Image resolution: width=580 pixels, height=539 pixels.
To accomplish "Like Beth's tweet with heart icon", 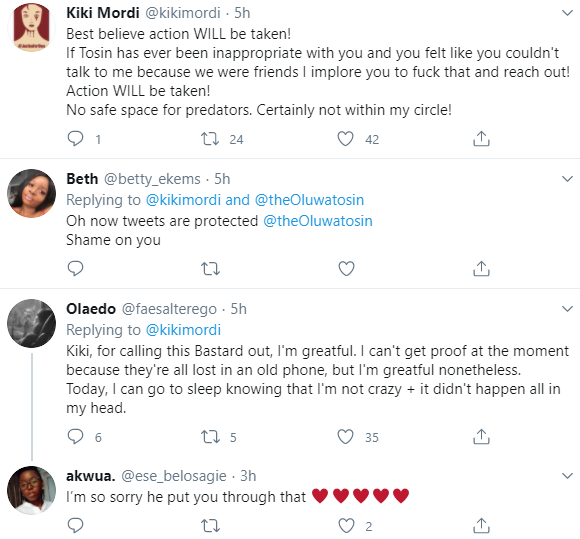I will (x=346, y=269).
